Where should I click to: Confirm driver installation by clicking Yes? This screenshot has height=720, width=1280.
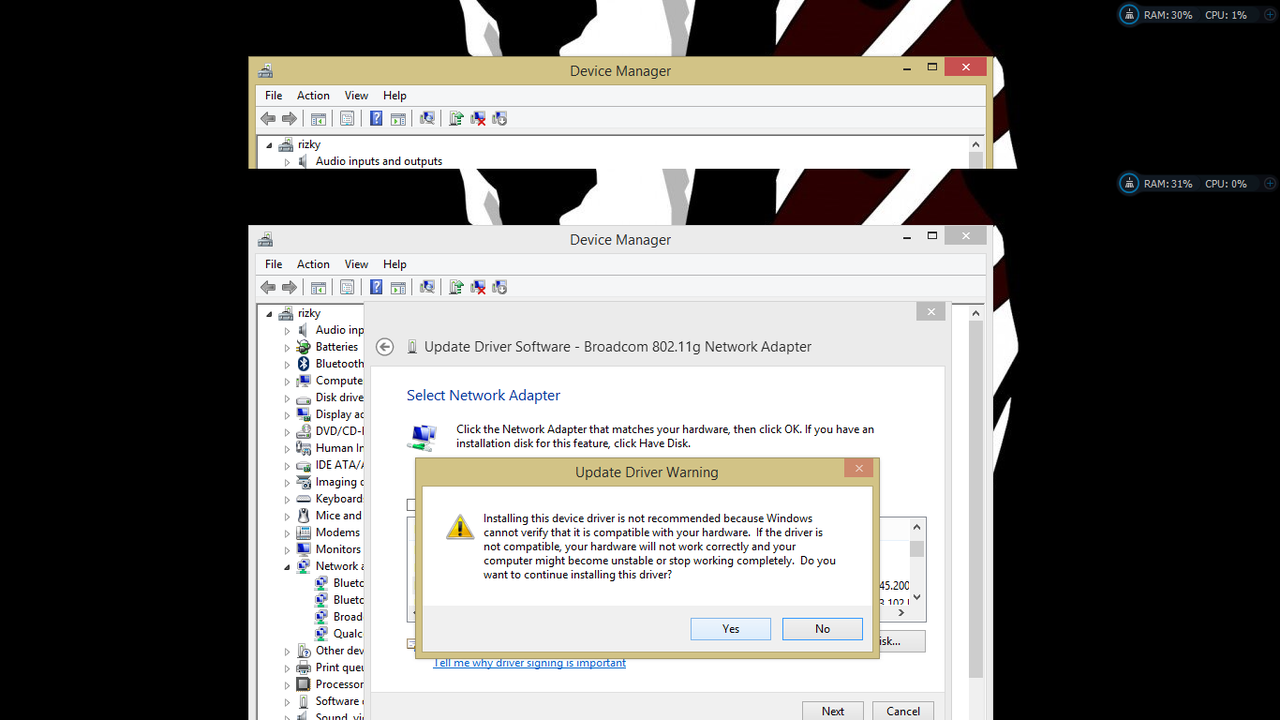(730, 629)
